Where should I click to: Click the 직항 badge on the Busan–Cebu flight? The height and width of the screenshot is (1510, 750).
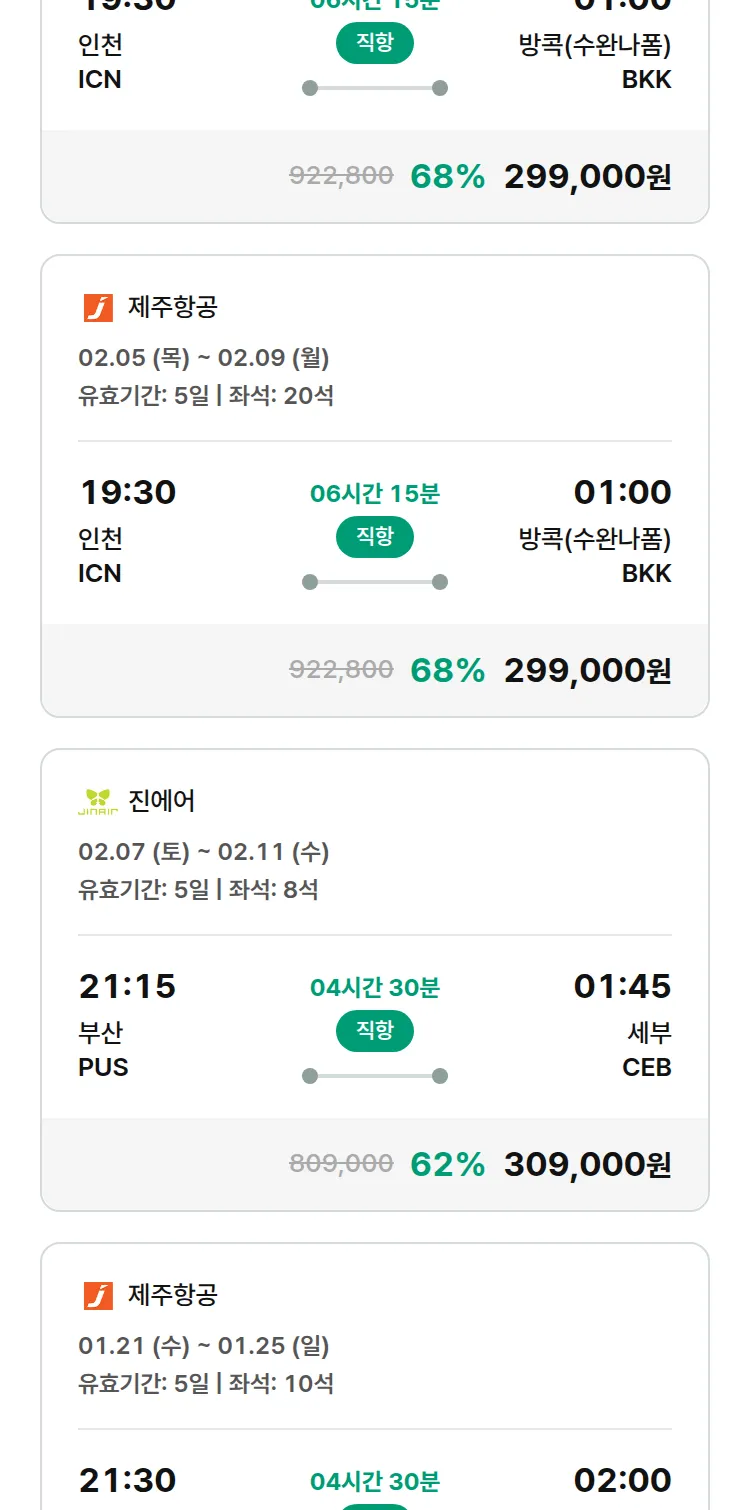point(375,1031)
